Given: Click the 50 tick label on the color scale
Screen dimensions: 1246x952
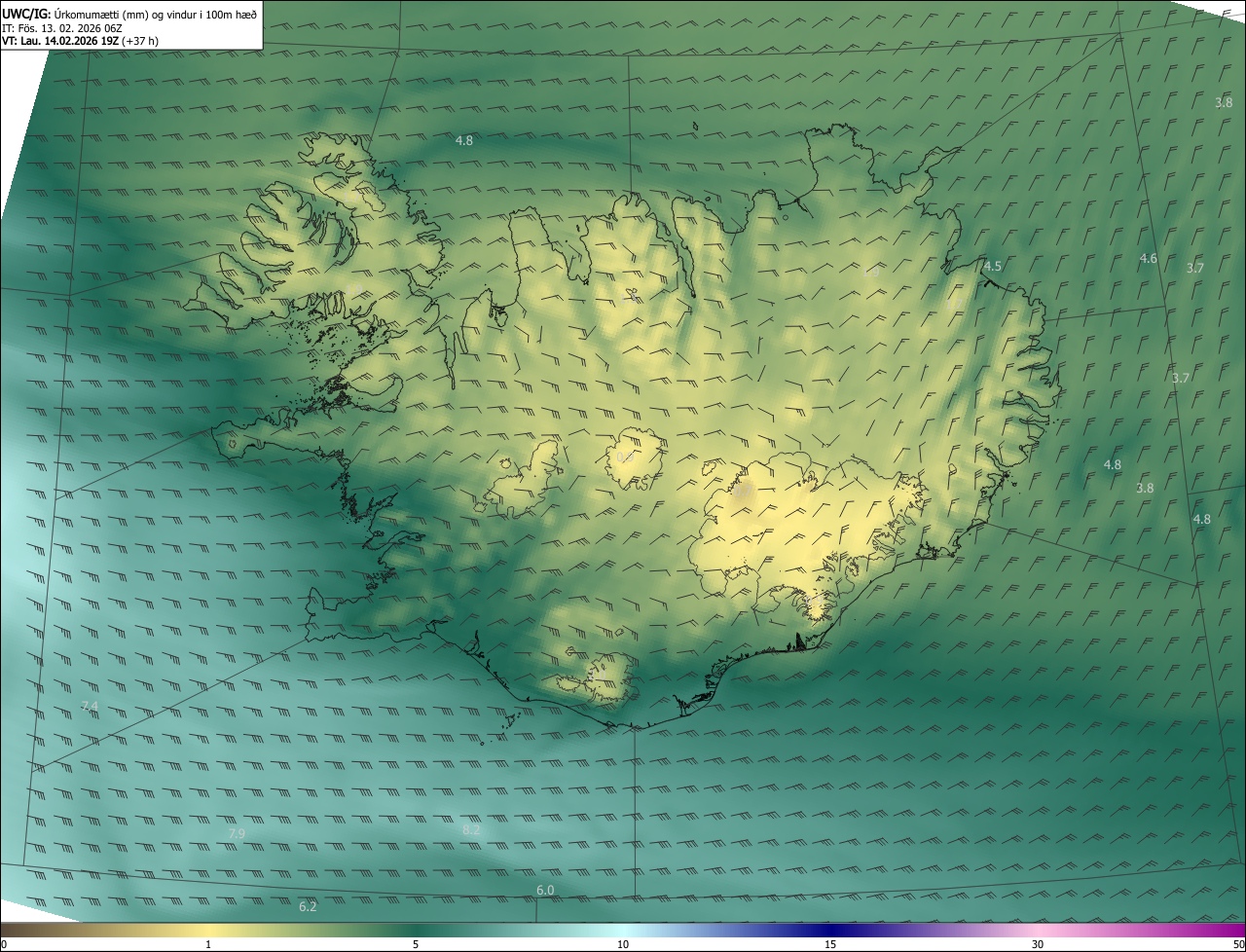Looking at the screenshot, I should pos(1238,944).
